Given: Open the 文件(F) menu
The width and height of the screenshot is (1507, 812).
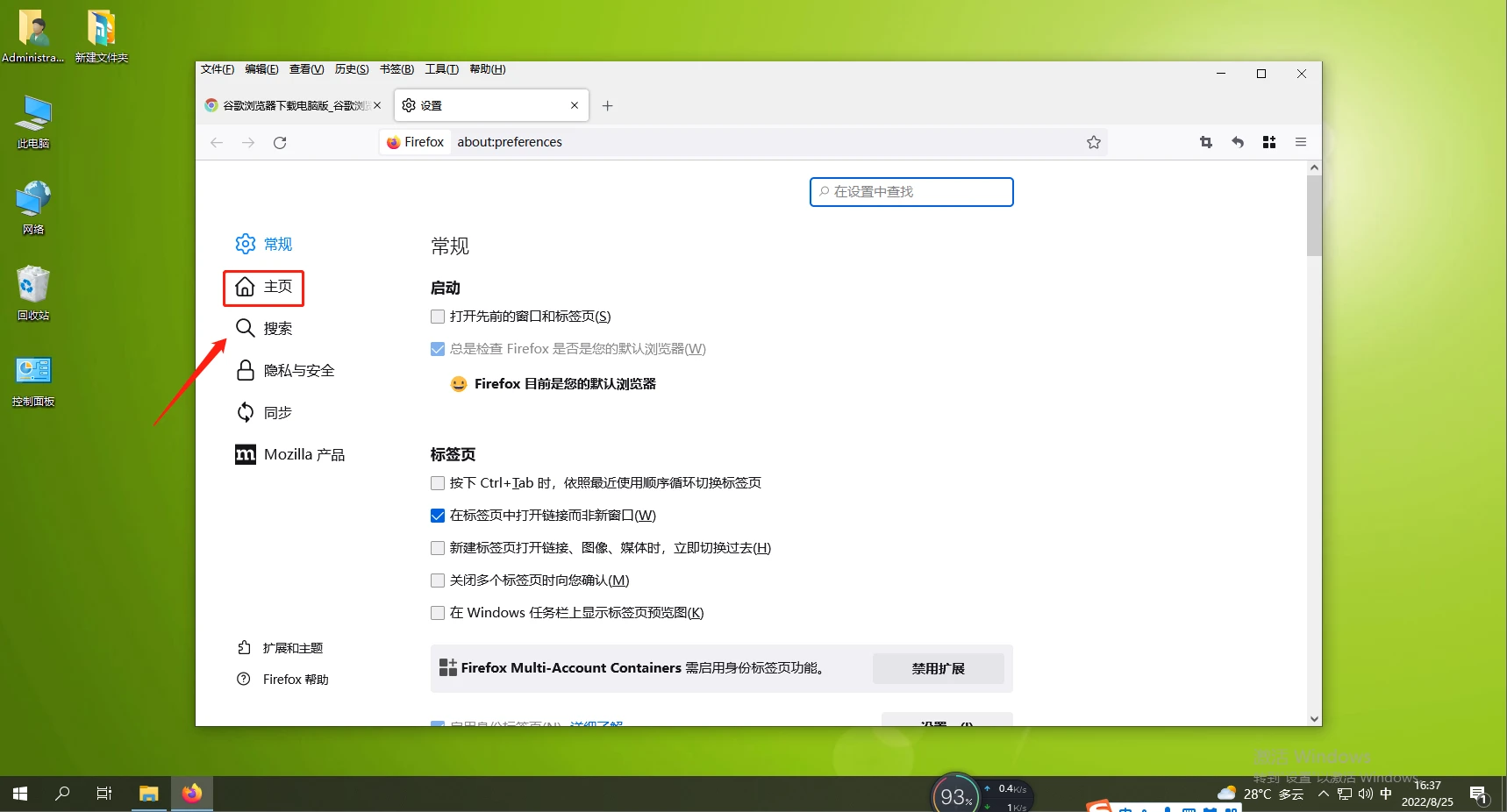Looking at the screenshot, I should (218, 69).
